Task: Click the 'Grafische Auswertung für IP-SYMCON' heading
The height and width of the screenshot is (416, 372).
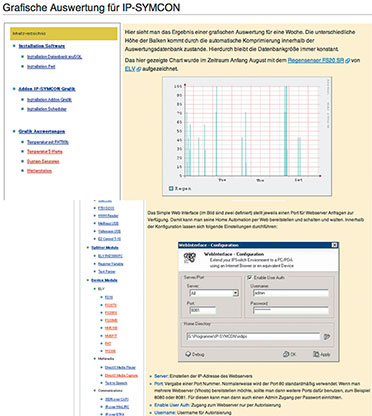Action: click(x=91, y=7)
